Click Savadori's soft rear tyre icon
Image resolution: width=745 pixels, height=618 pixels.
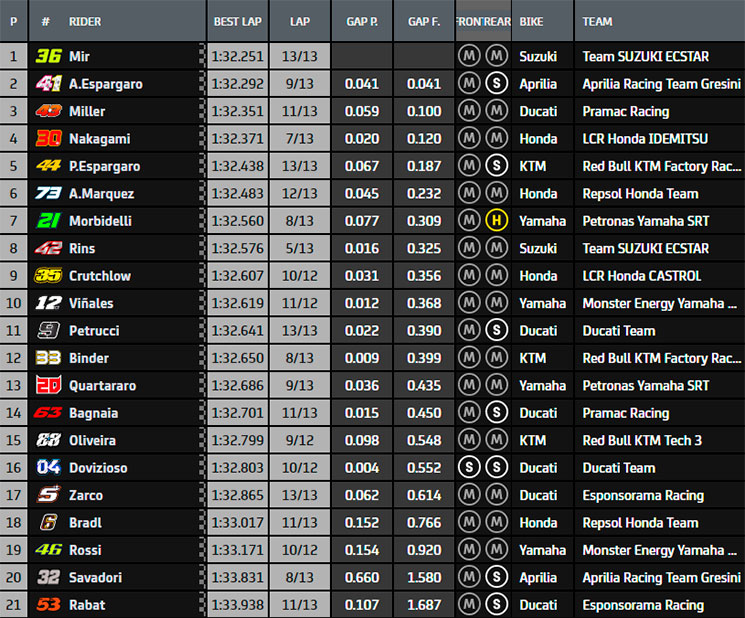497,577
